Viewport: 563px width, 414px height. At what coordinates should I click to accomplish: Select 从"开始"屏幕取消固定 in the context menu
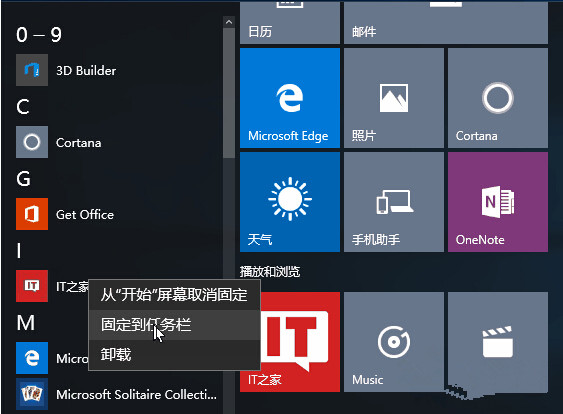pyautogui.click(x=174, y=295)
